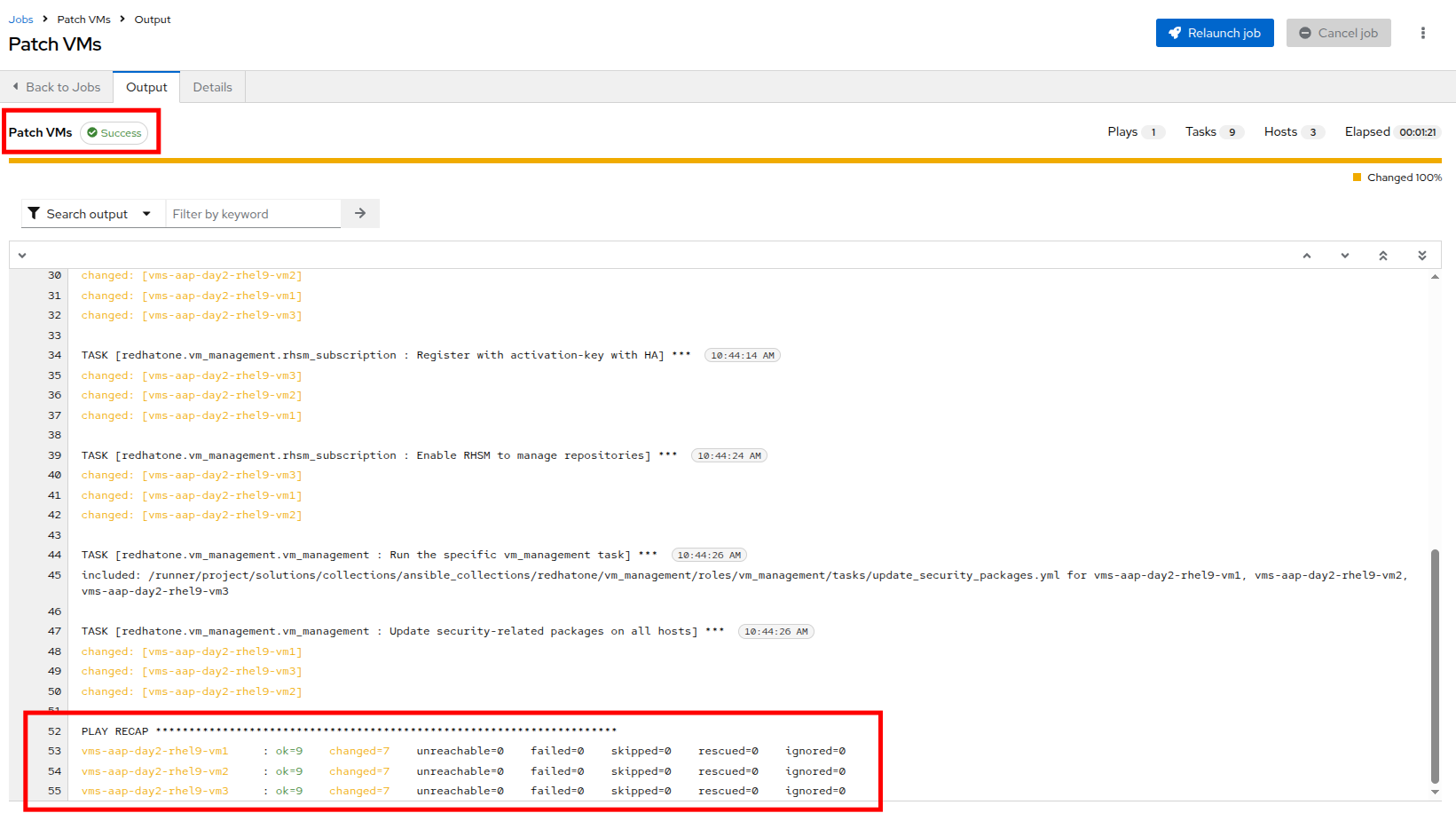
Task: Select the Output tab
Action: coord(146,87)
